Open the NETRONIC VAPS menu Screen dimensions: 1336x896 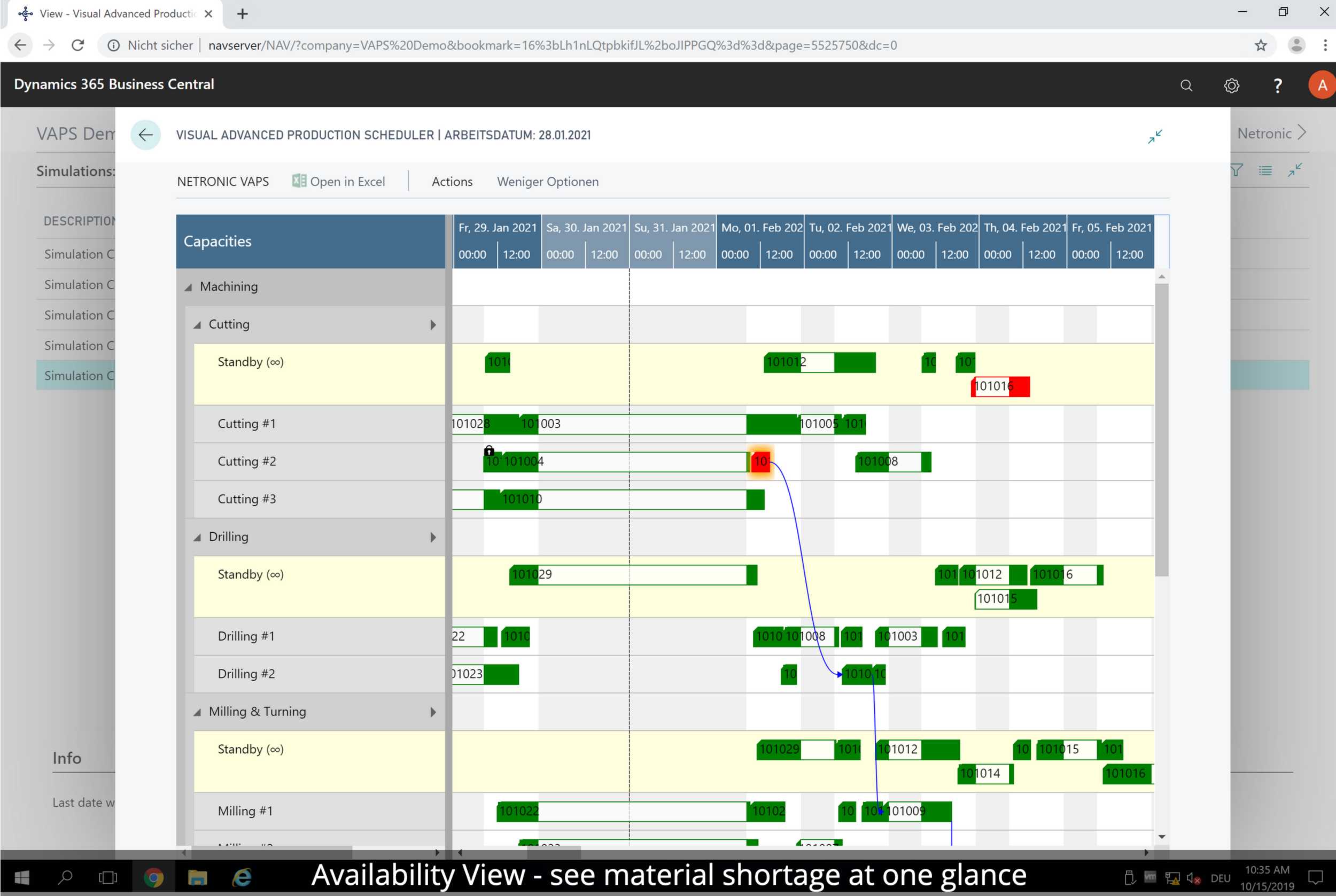click(223, 181)
